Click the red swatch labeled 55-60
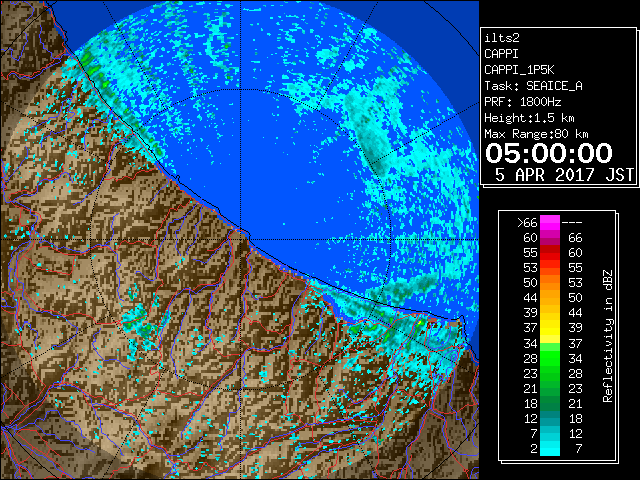 point(550,253)
